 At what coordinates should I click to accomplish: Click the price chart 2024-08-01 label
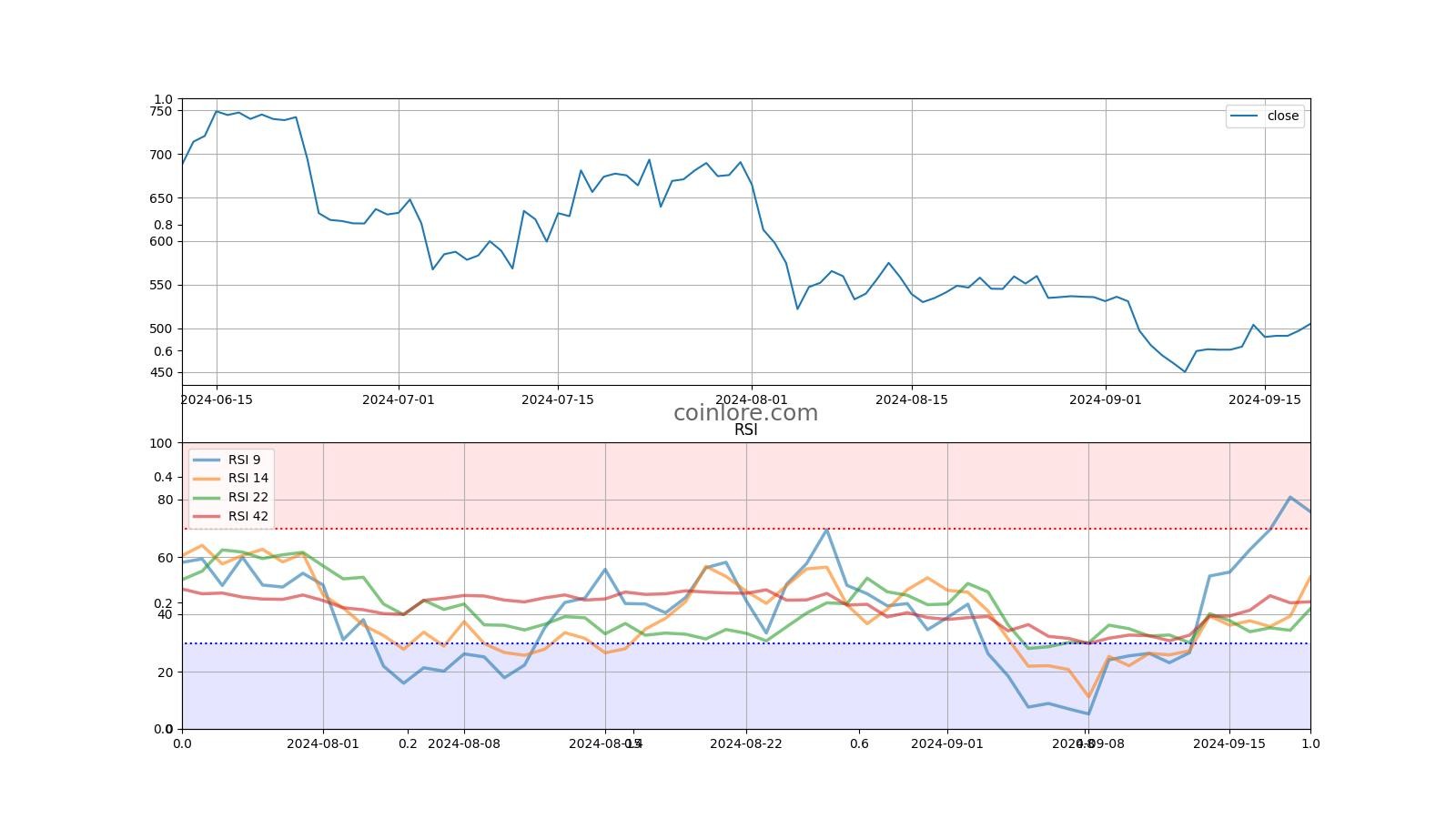point(751,399)
